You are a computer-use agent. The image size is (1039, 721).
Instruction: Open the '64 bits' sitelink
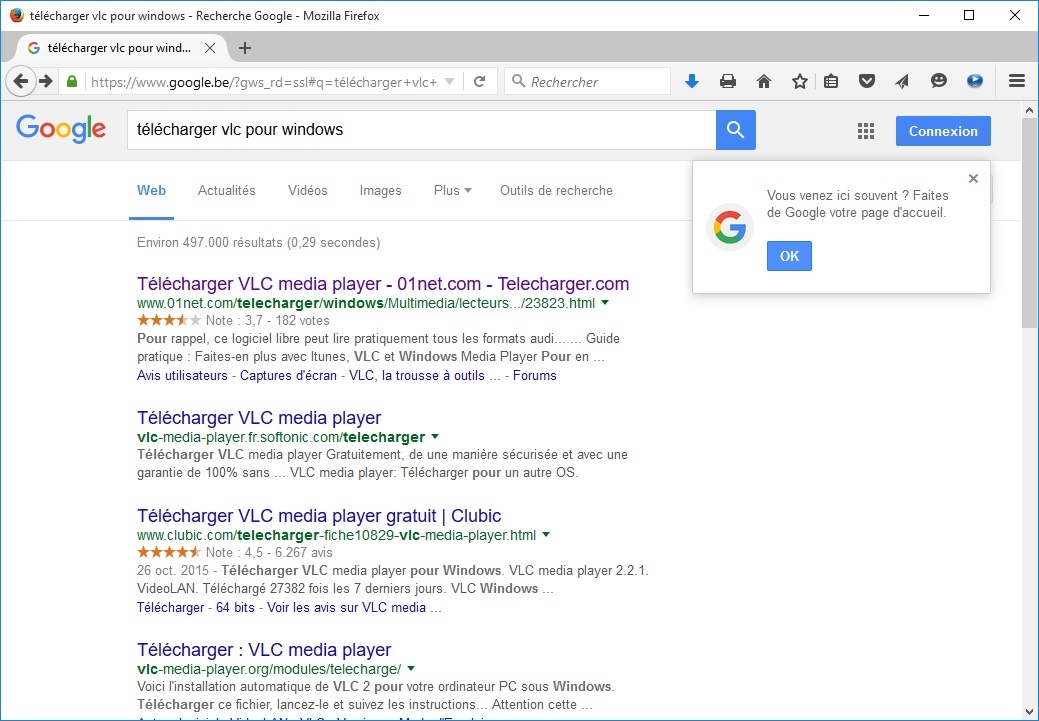[x=235, y=608]
